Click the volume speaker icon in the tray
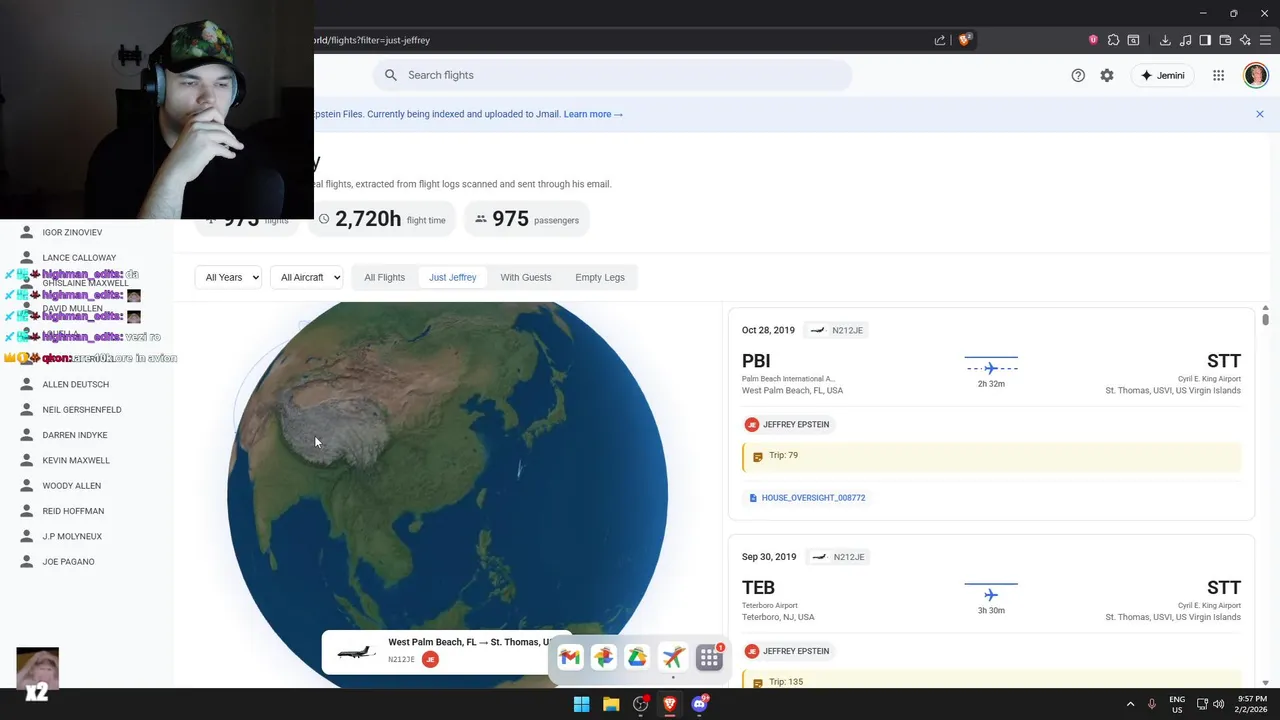This screenshot has height=720, width=1280. pyautogui.click(x=1218, y=704)
